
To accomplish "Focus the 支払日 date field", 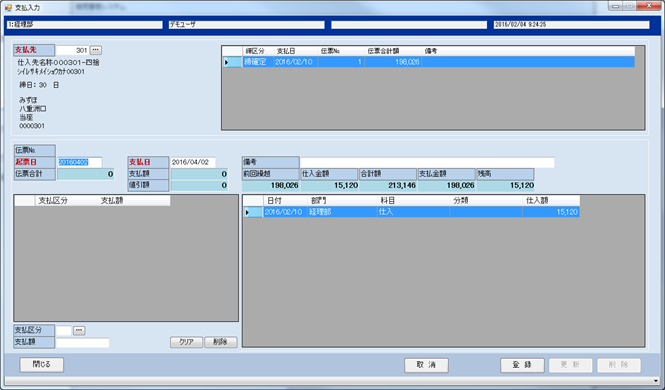I will tap(193, 162).
